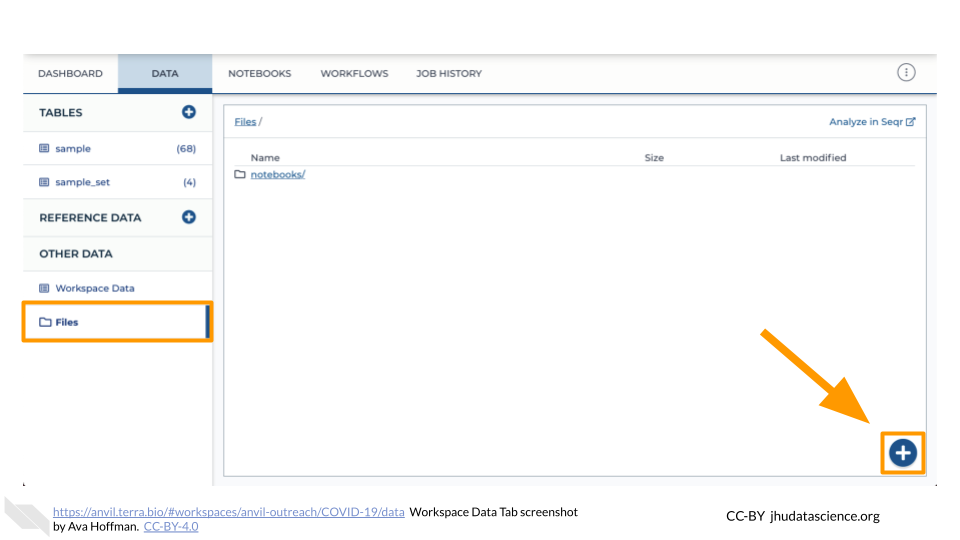This screenshot has width=960, height=540.
Task: Go to the WORKFLOWS tab
Action: point(354,73)
